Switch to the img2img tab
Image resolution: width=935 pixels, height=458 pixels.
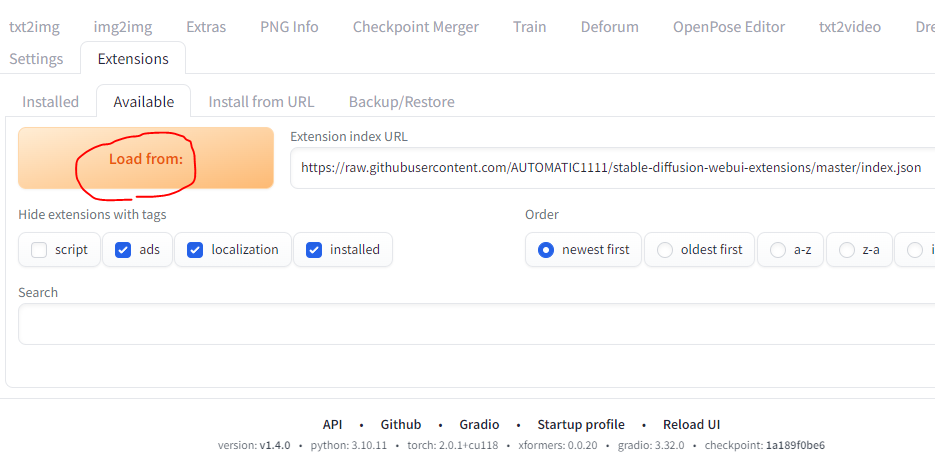(123, 27)
